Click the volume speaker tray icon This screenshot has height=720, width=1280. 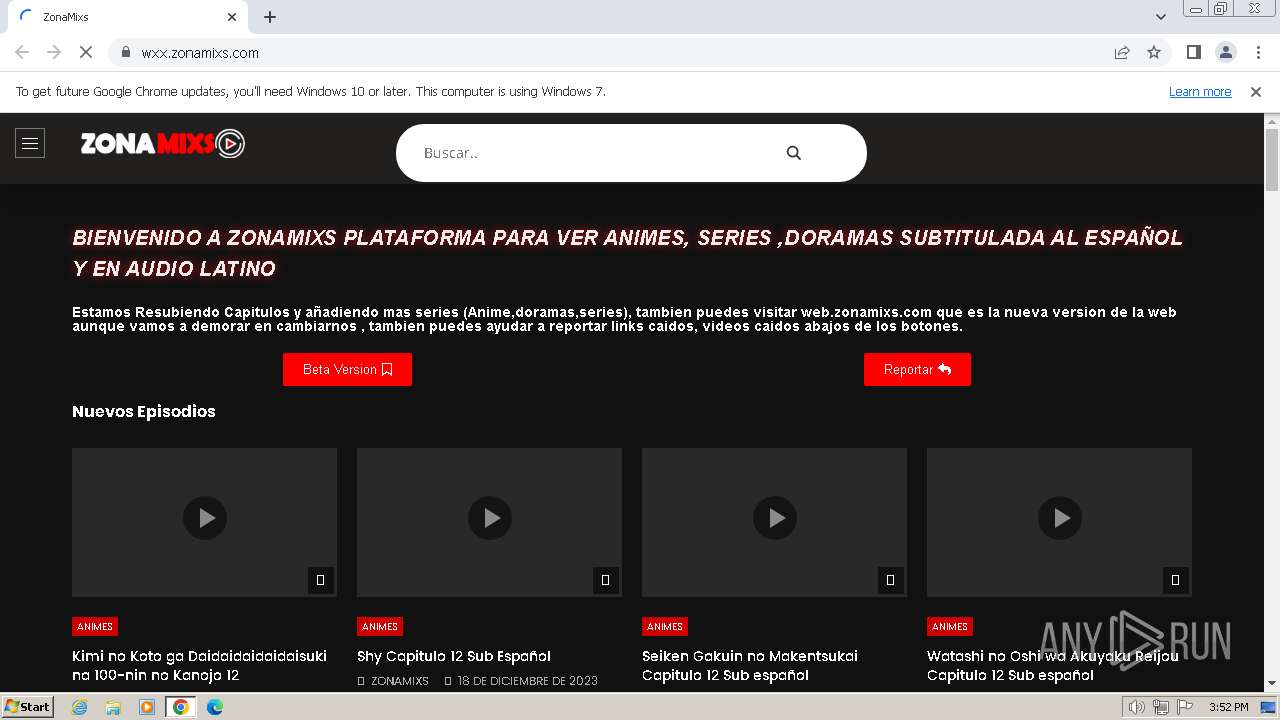coord(1137,707)
